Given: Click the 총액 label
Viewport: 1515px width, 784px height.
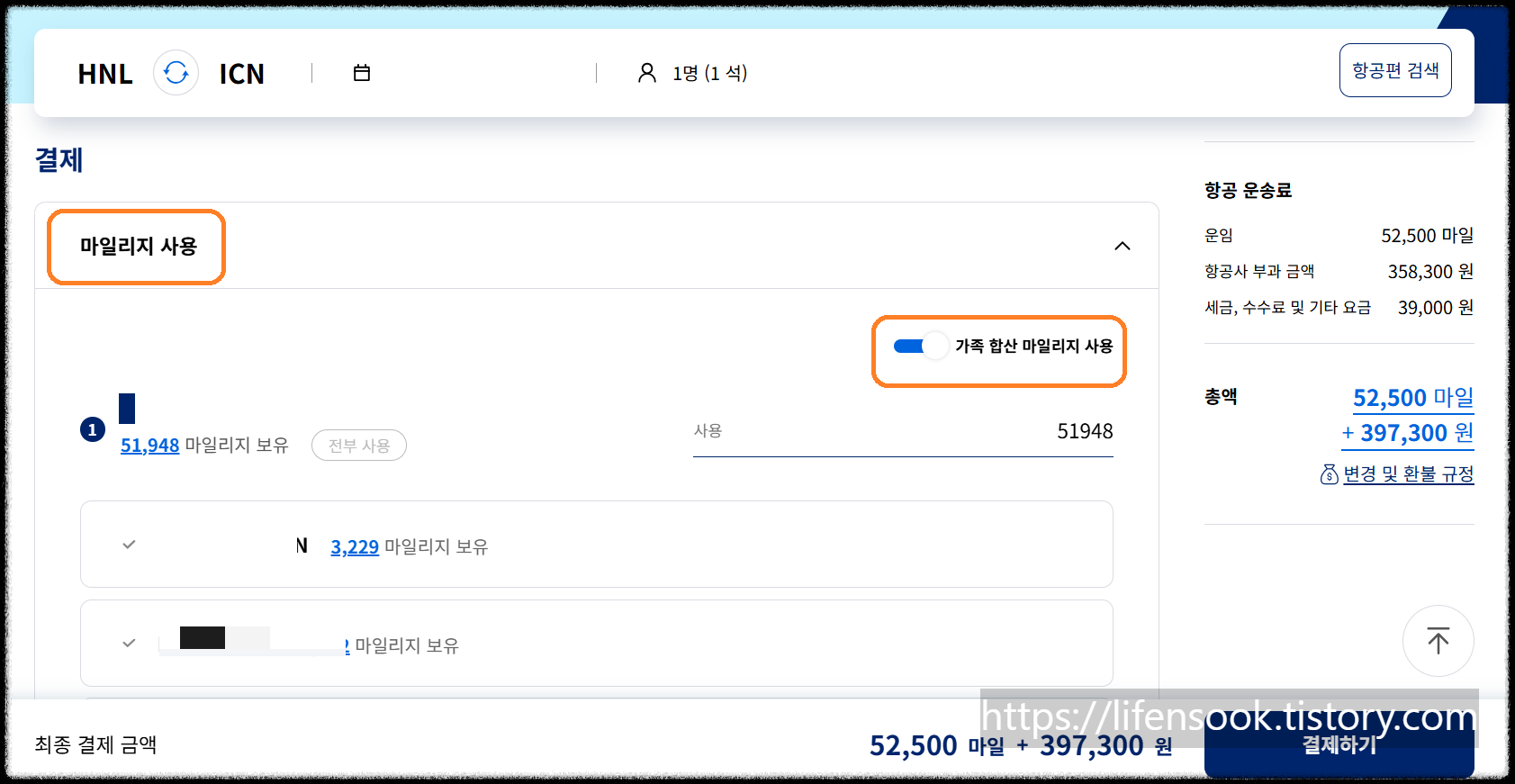Looking at the screenshot, I should pos(1221,396).
